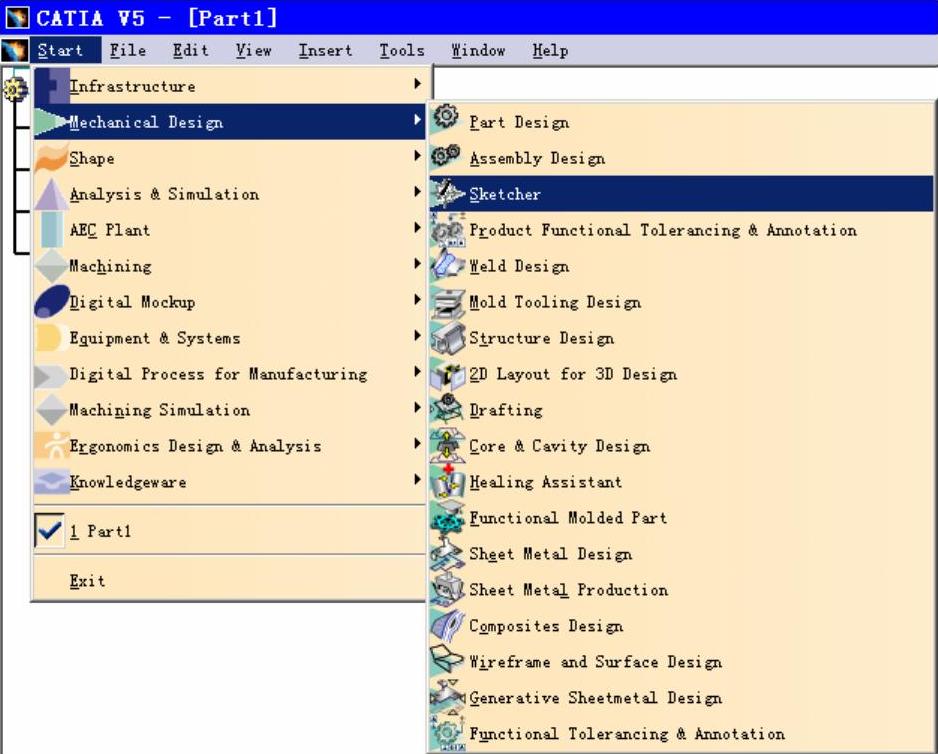Select the Ergonomics Design & Analysis category
938x754 pixels.
229,446
